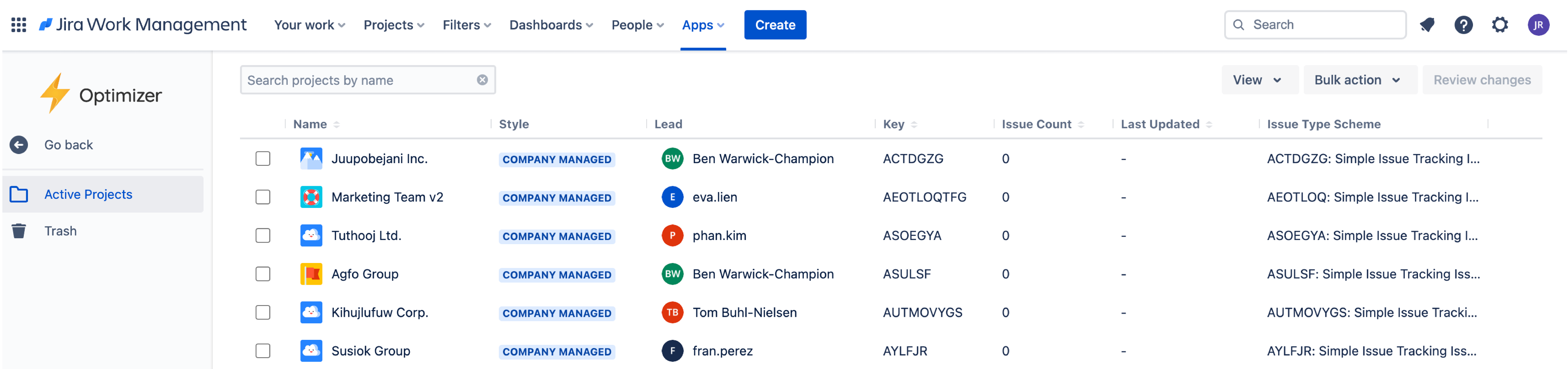Click the Marketing Team v2 project icon
Screen dimensions: 1568x369
[x=311, y=198]
